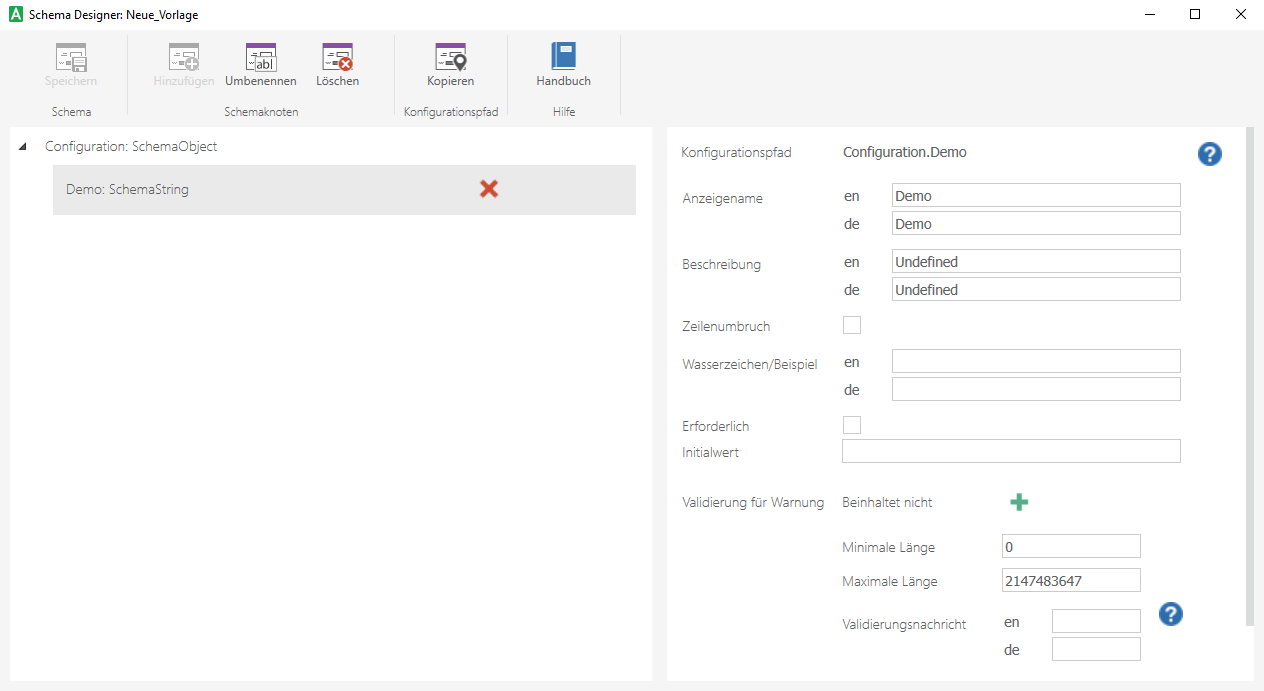Click the Schemaknoten group label
1264x691 pixels.
tap(261, 111)
